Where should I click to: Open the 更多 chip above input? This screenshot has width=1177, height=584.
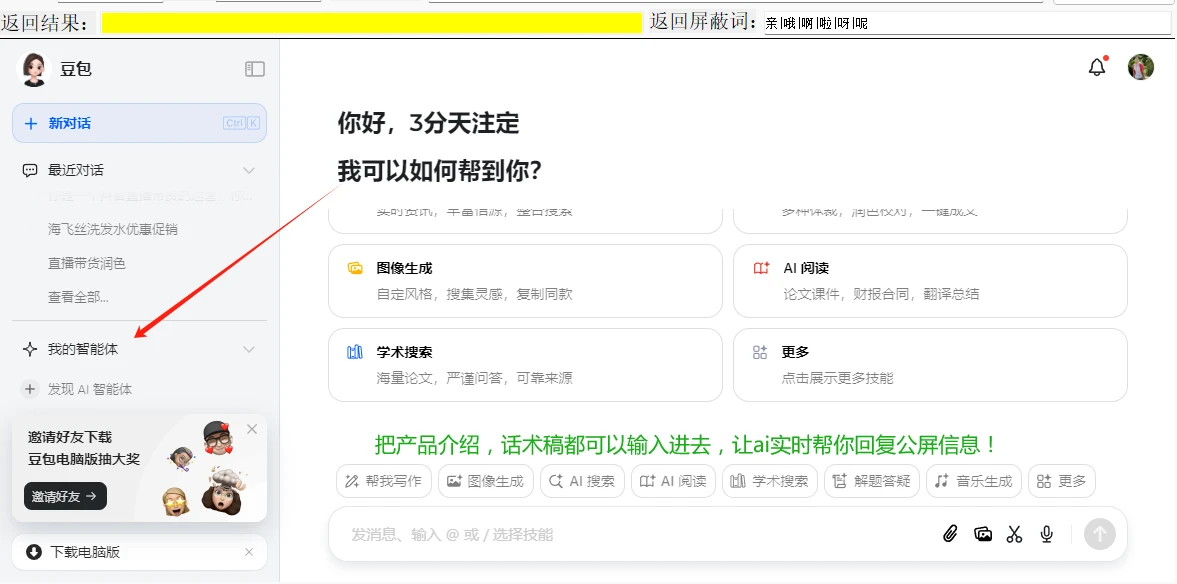tap(1061, 481)
